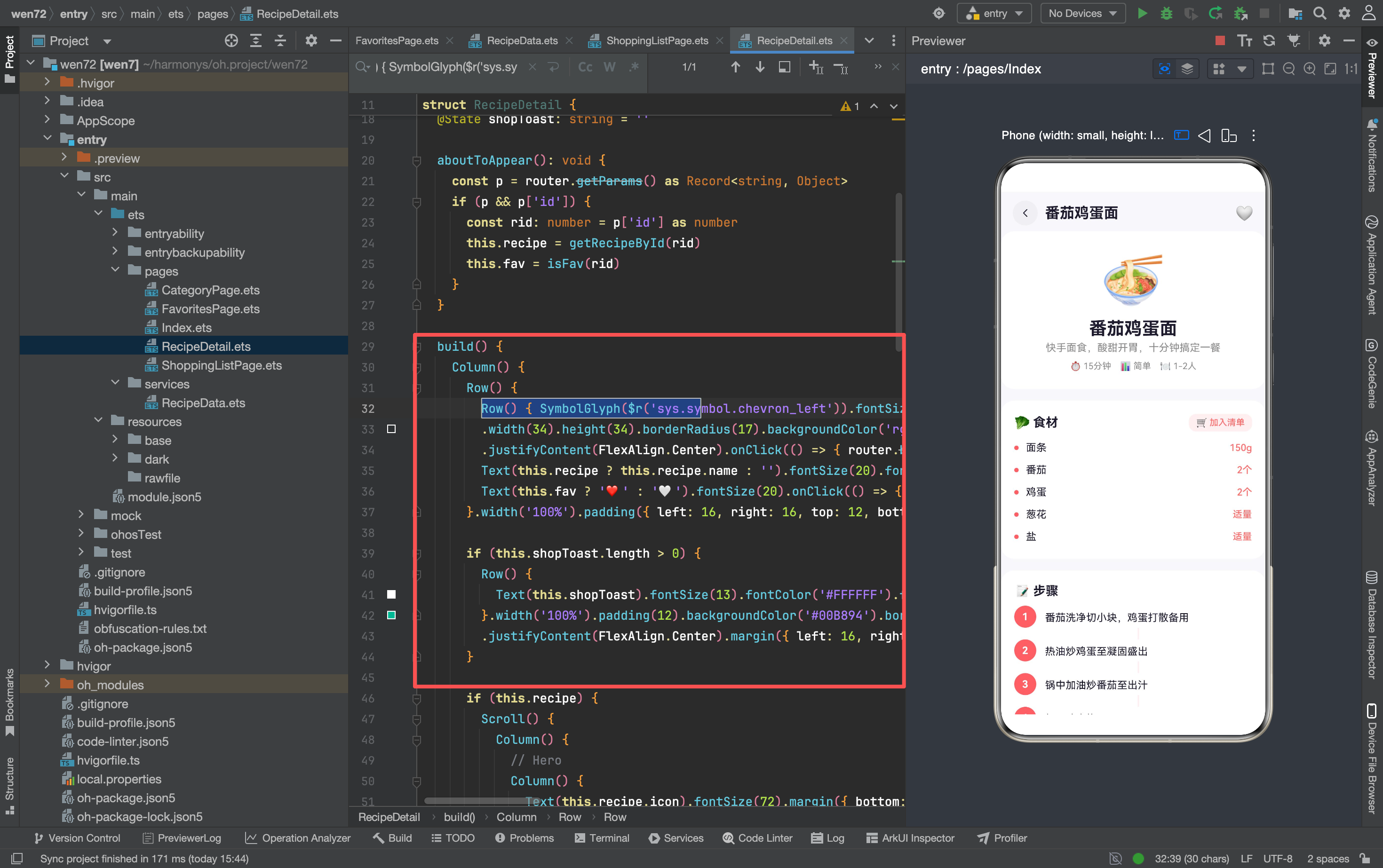Screen dimensions: 1383x868
Task: Open IDE settings gear in top toolbar
Action: tap(1344, 13)
